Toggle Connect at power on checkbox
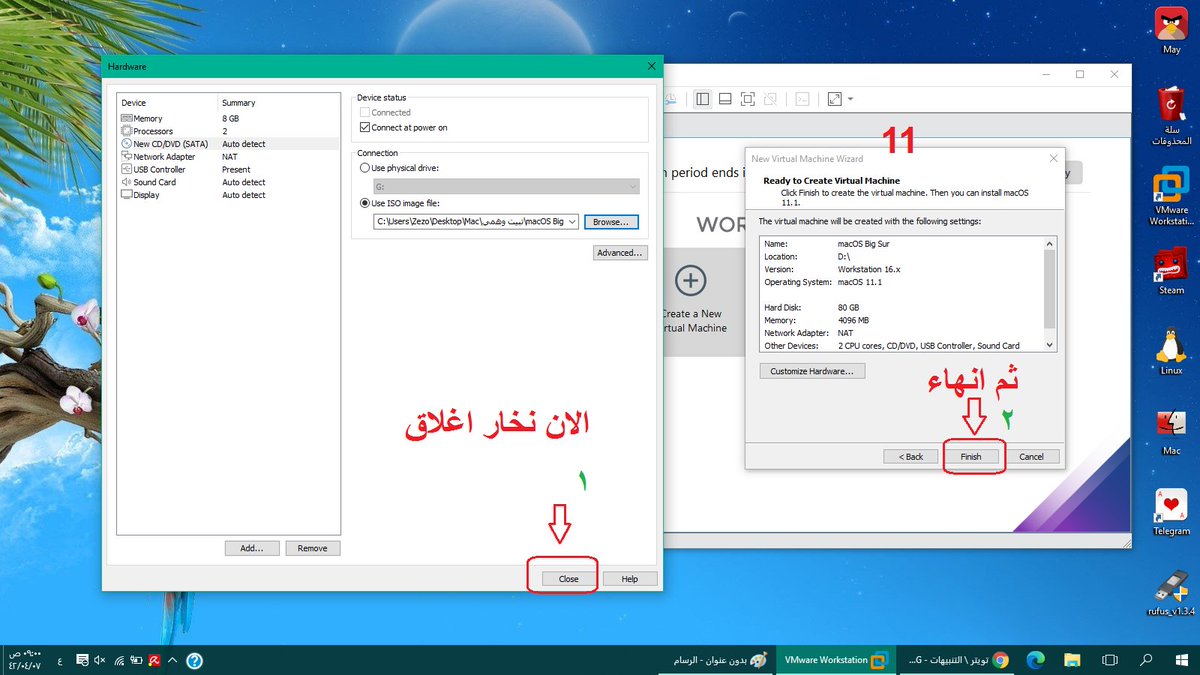This screenshot has height=675, width=1200. [x=364, y=127]
